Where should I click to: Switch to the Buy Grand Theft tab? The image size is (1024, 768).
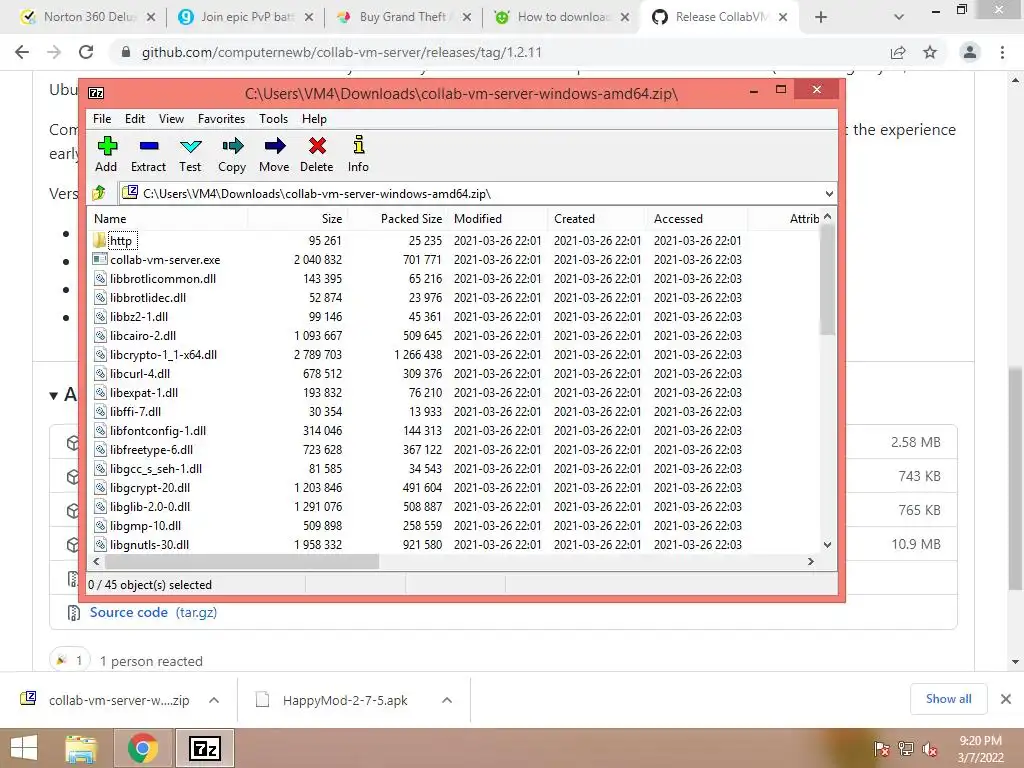click(x=405, y=17)
